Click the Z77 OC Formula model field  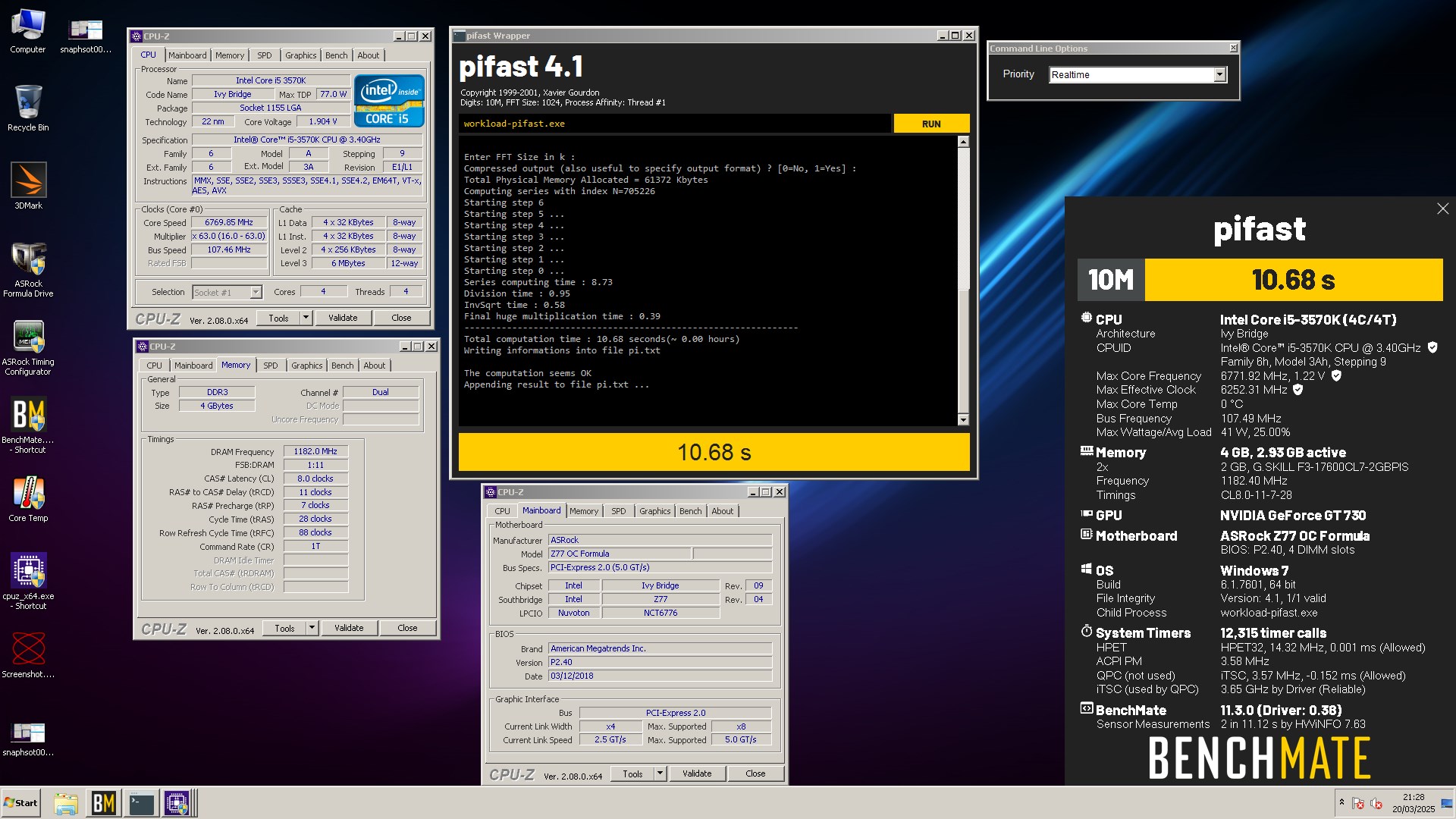click(619, 554)
